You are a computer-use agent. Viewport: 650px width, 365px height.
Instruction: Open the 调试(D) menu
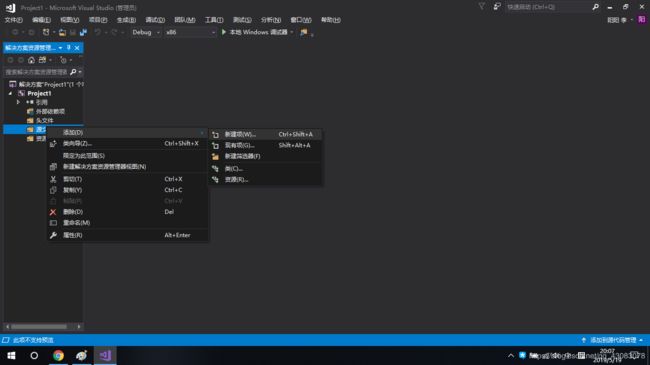pos(155,20)
